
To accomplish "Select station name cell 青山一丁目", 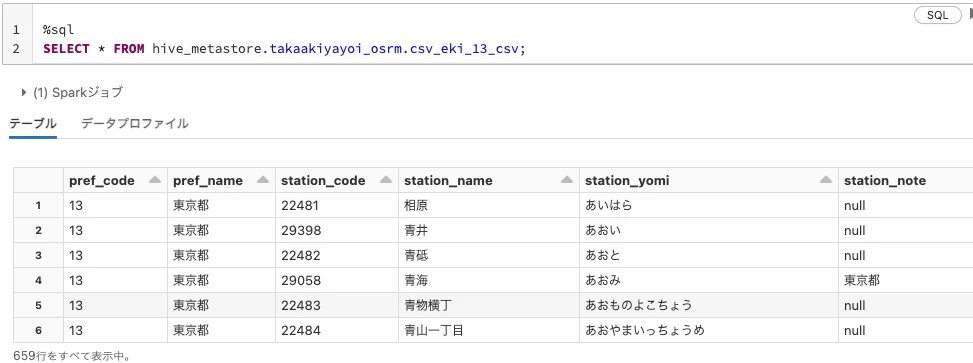I will (489, 330).
